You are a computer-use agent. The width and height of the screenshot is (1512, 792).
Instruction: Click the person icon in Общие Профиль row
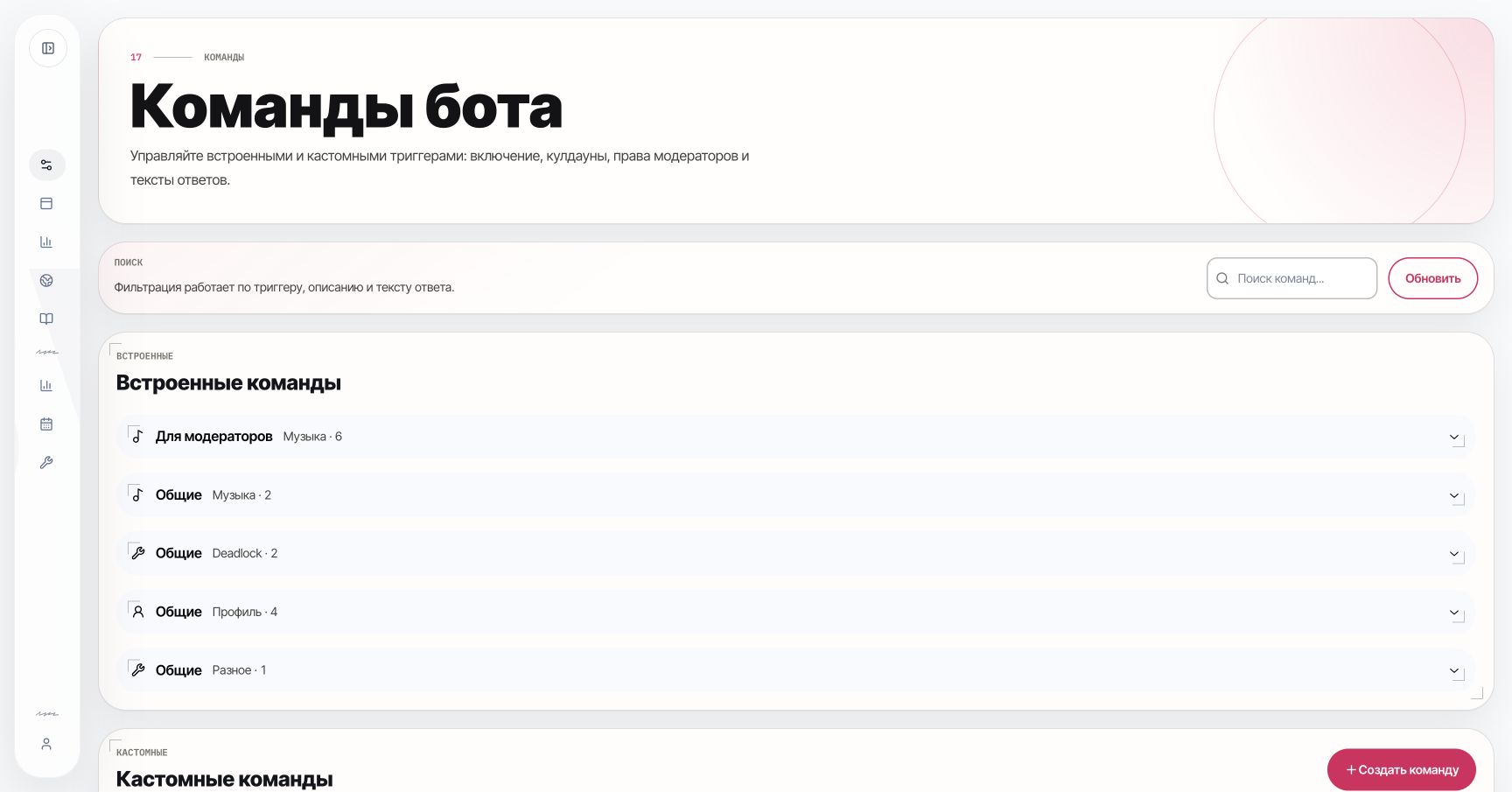coord(137,612)
